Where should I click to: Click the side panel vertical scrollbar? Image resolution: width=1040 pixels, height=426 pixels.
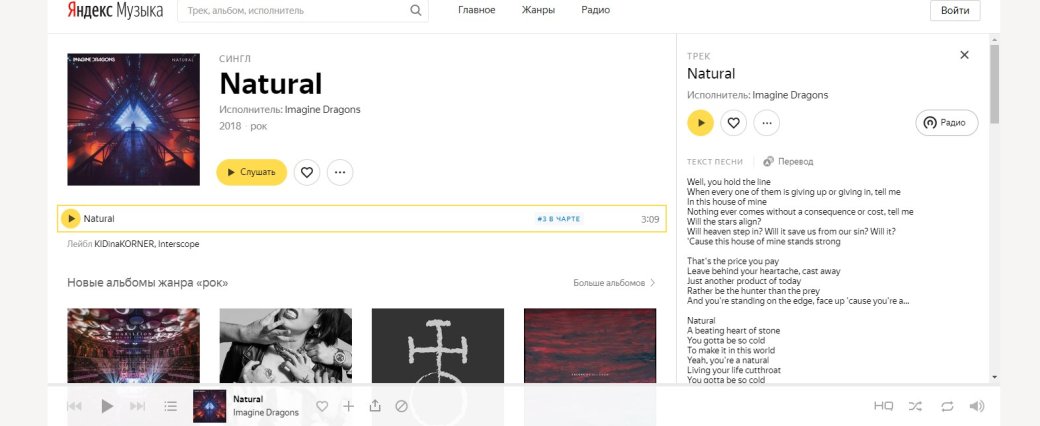[994, 84]
